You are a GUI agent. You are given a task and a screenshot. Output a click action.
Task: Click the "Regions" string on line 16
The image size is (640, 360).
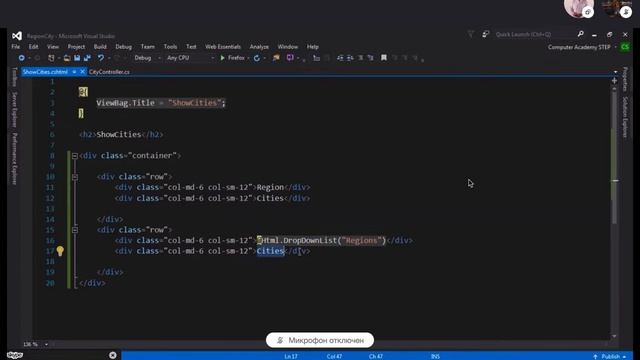pyautogui.click(x=362, y=240)
